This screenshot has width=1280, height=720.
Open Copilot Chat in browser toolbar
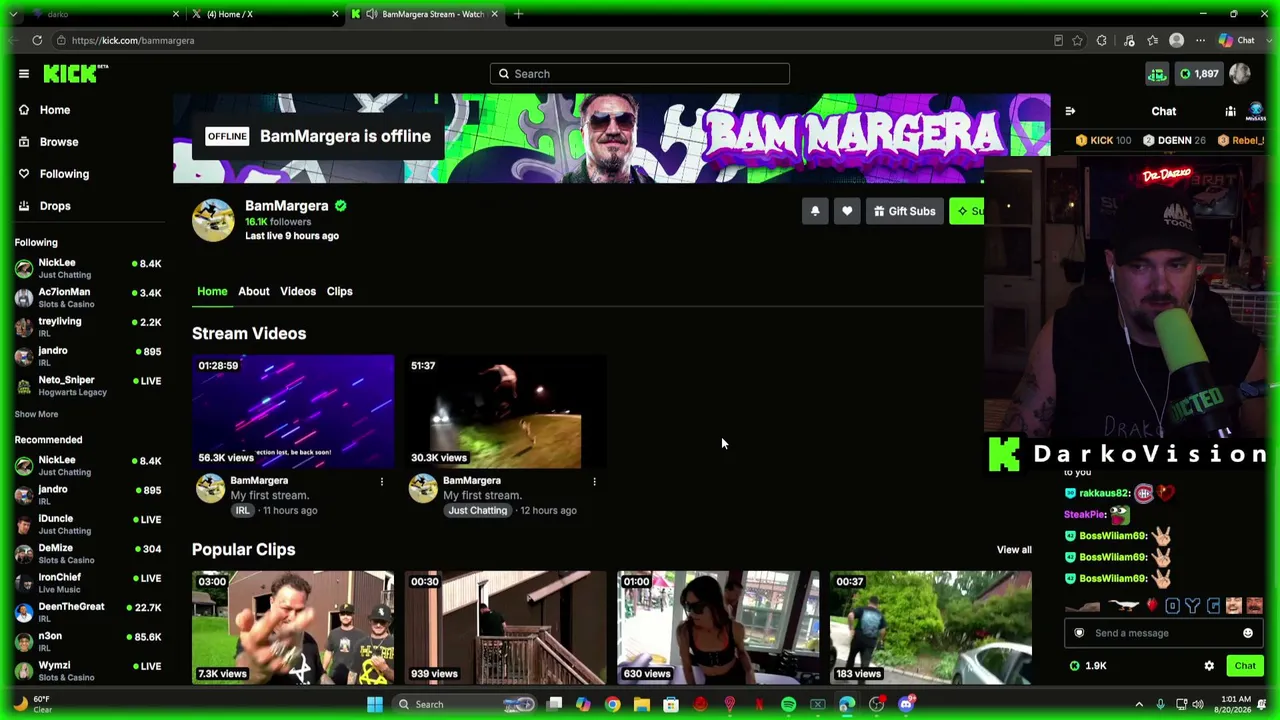tap(1237, 41)
